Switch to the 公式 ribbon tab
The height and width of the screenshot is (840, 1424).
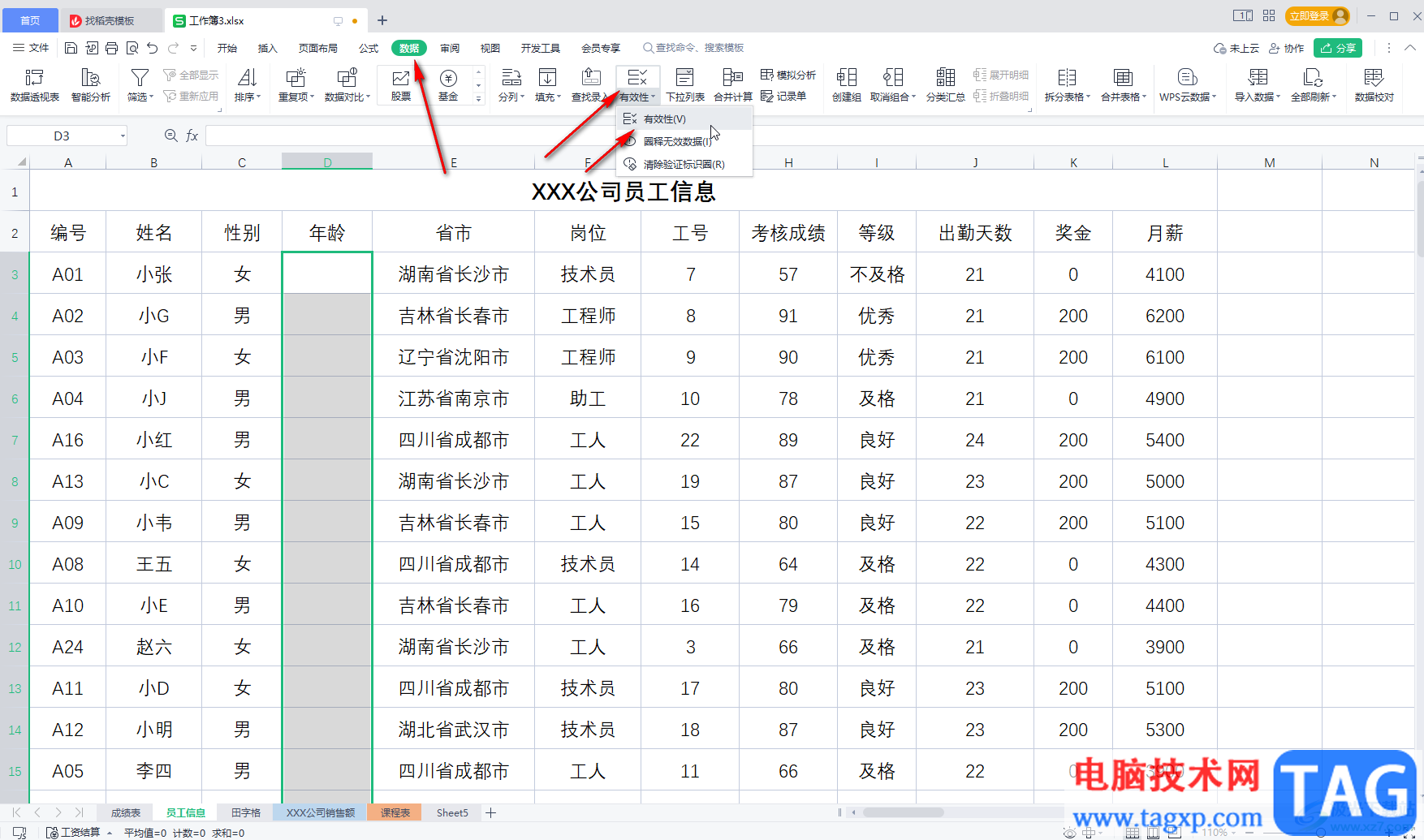click(369, 48)
